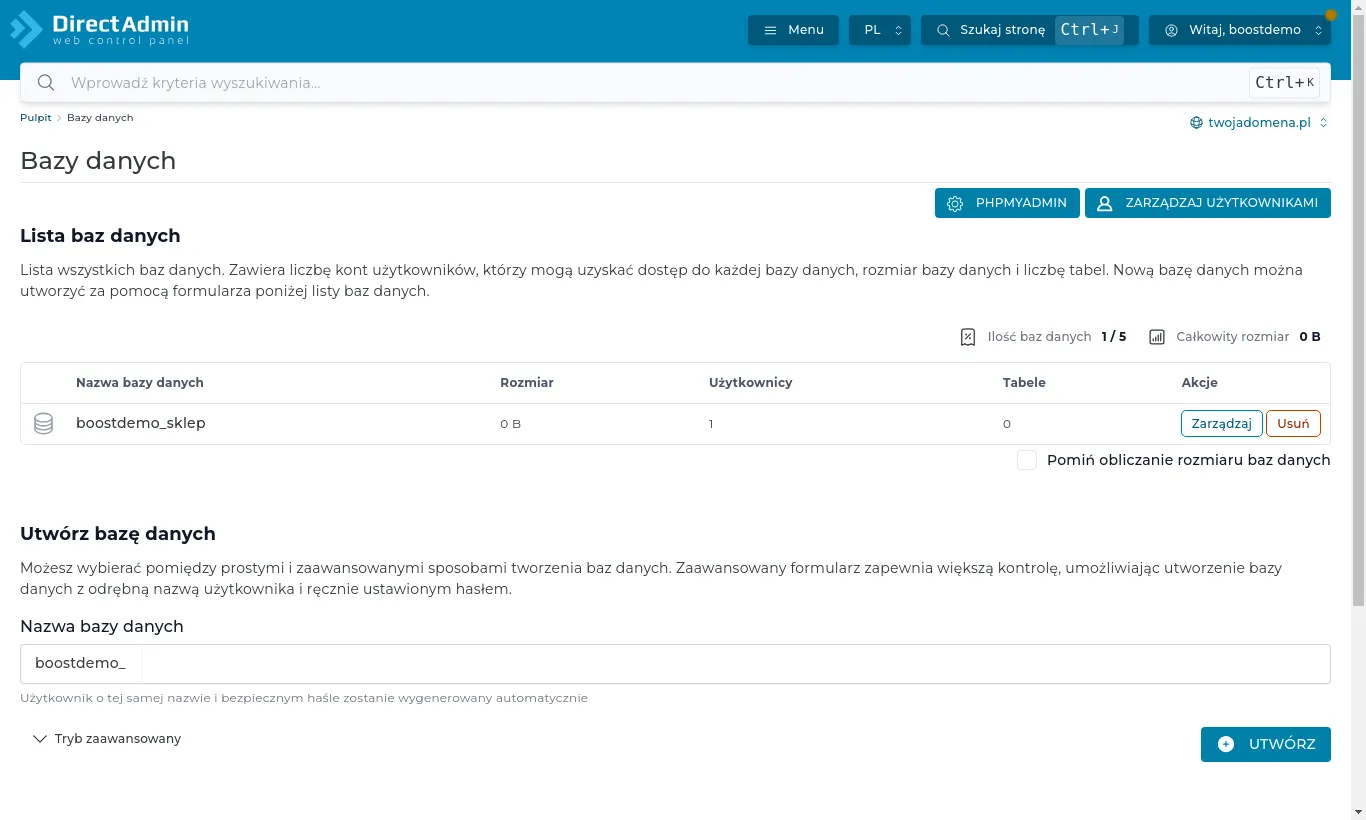Open the twojadomena.pl domain selector

pos(1259,123)
